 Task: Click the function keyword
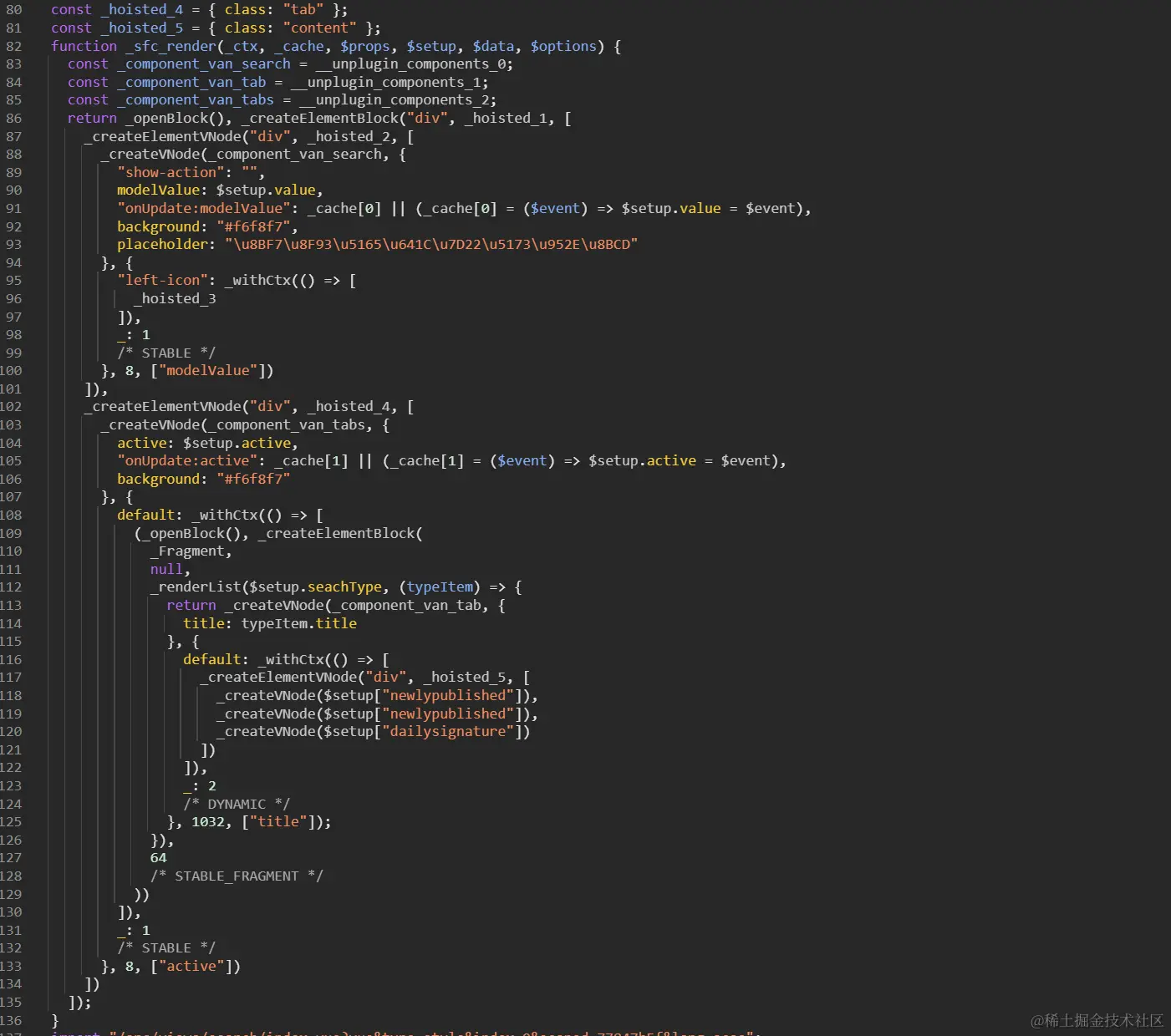click(x=84, y=47)
